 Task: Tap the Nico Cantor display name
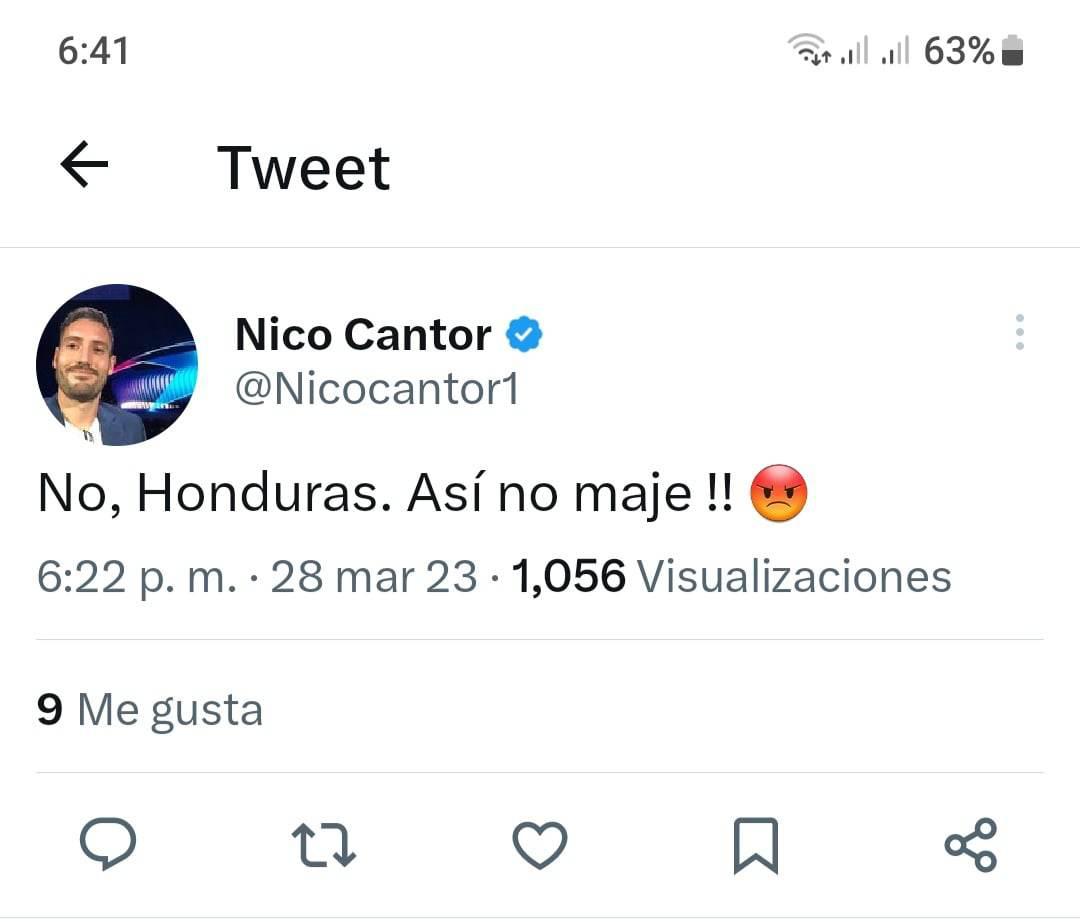362,334
